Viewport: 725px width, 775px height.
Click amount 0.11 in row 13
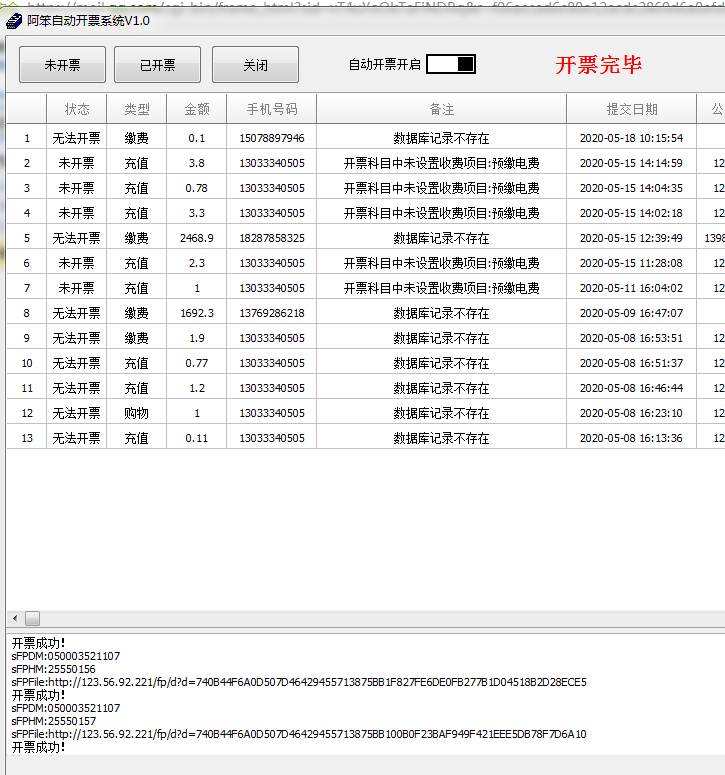click(197, 438)
